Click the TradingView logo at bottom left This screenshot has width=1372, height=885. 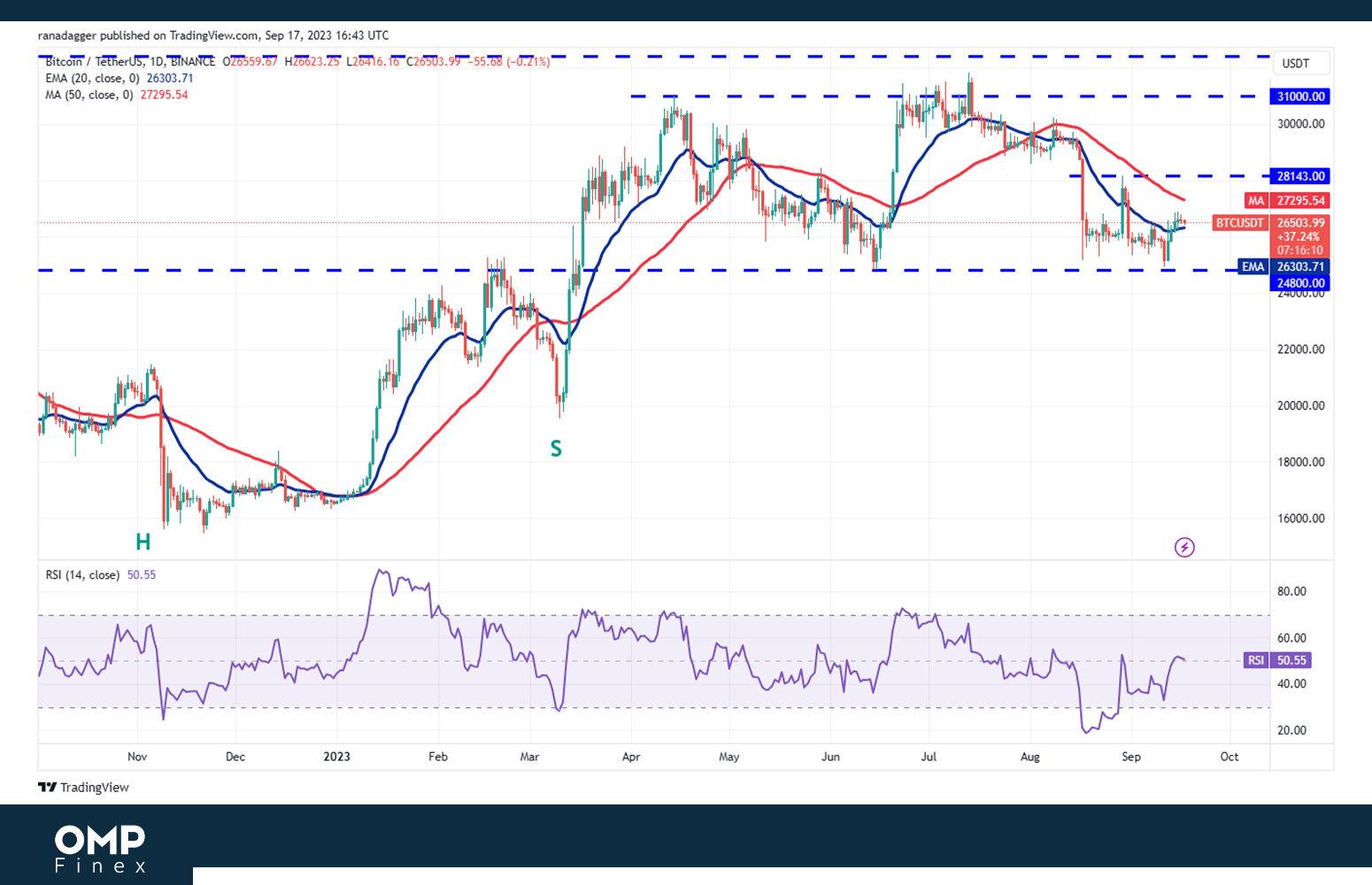(83, 788)
